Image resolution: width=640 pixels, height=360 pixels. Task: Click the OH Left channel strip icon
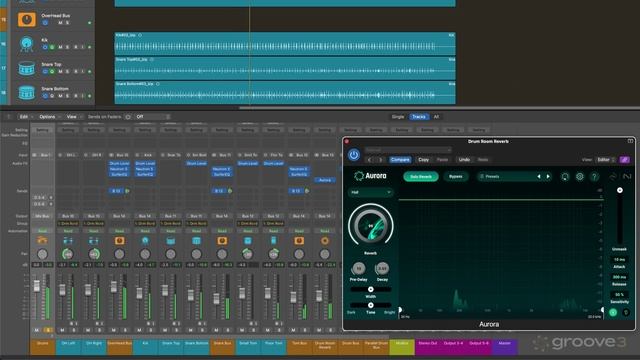68,240
